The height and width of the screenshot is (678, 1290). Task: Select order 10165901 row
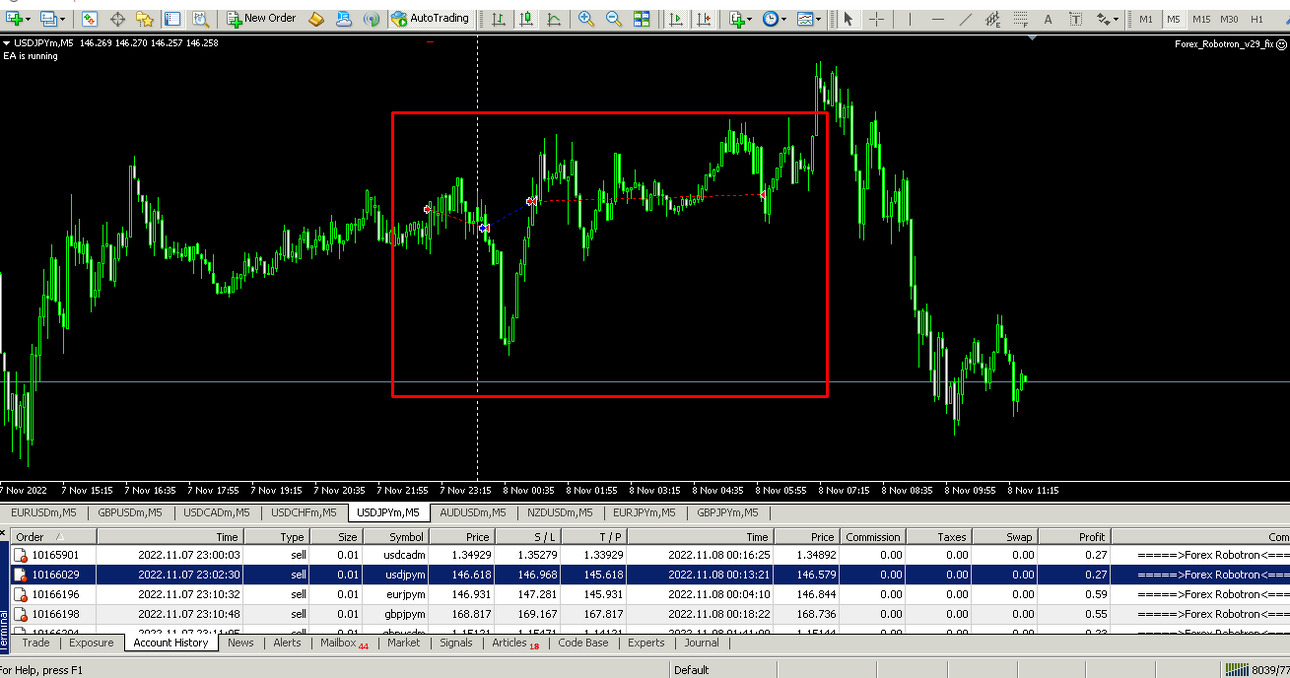650,555
